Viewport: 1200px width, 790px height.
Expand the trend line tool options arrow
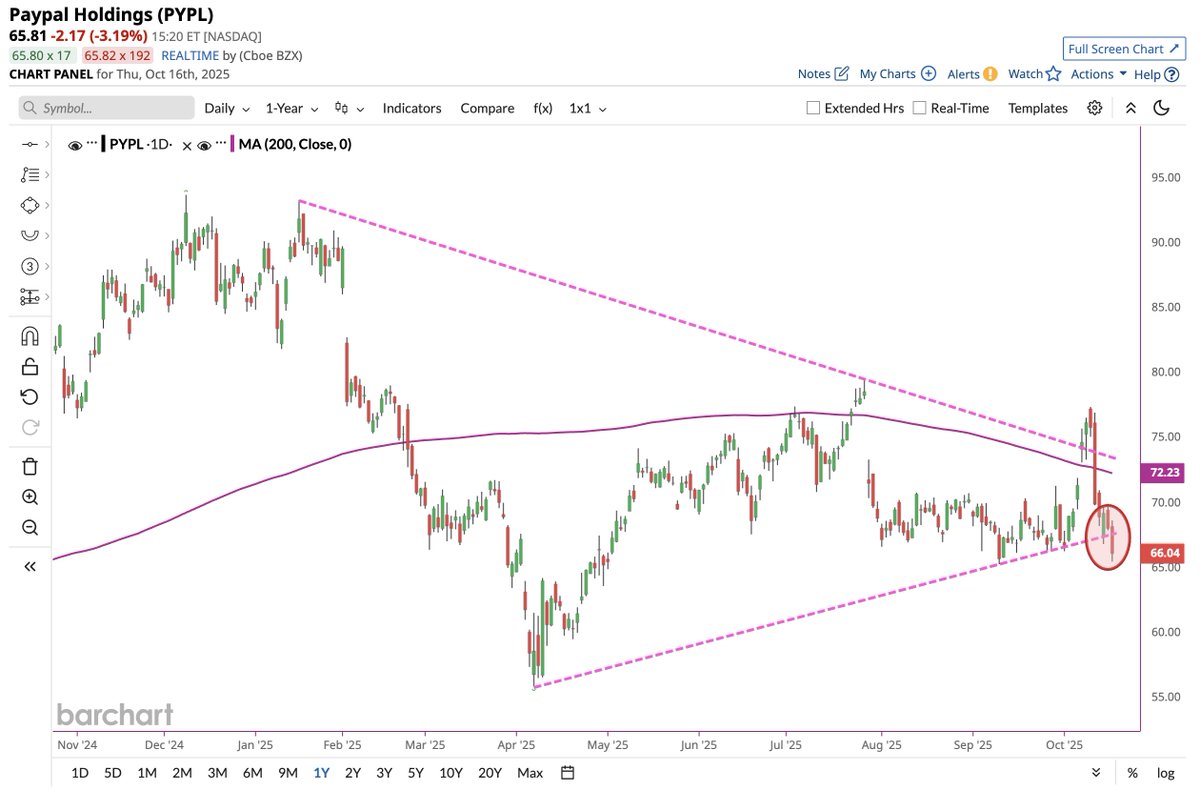point(47,145)
